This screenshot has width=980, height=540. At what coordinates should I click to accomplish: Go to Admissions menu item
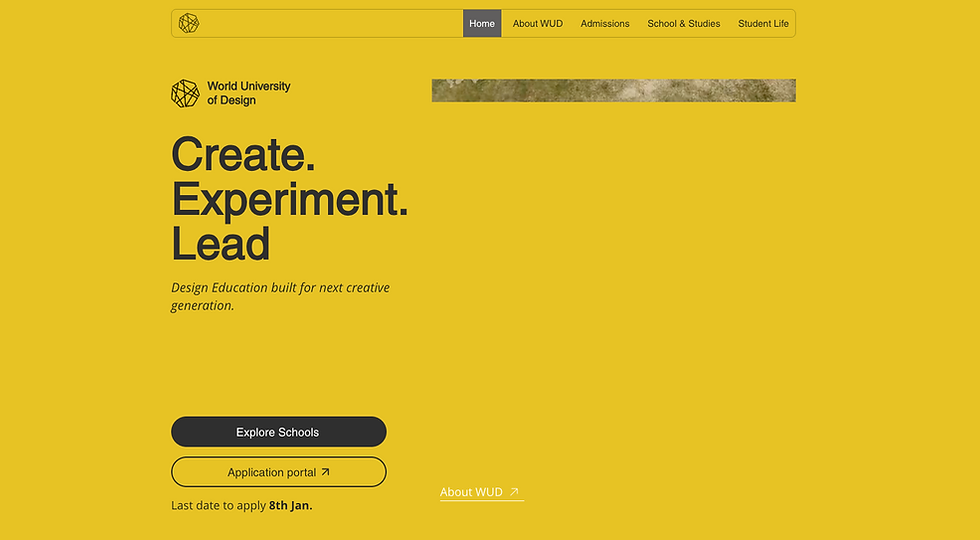click(x=604, y=24)
